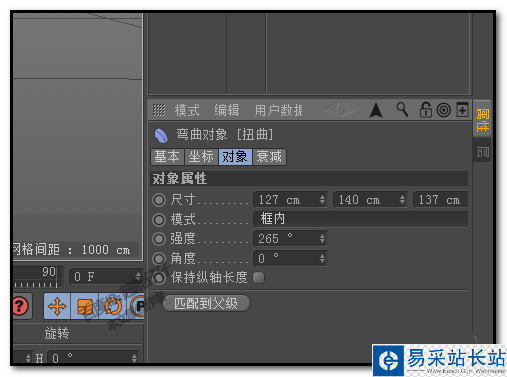Open the search magnifier in attribute manager
This screenshot has width=507, height=377.
(402, 110)
